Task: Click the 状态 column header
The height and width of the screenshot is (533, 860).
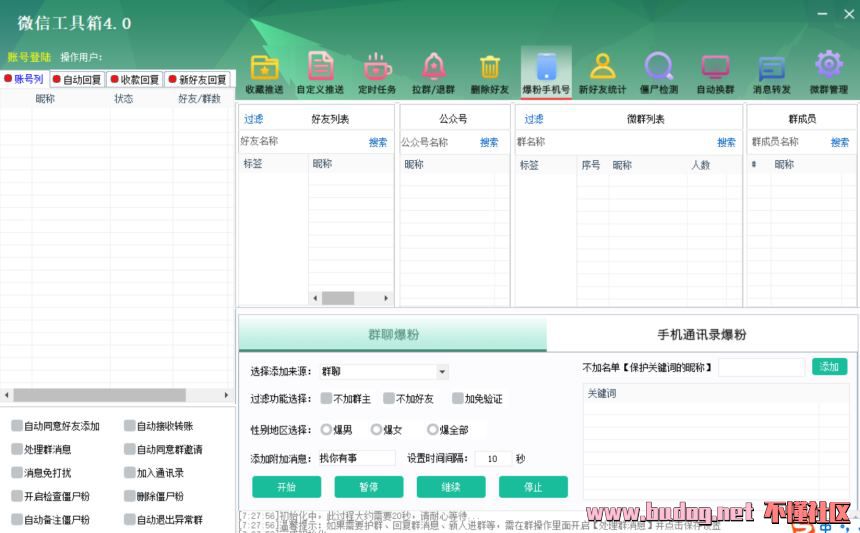Action: pos(123,99)
